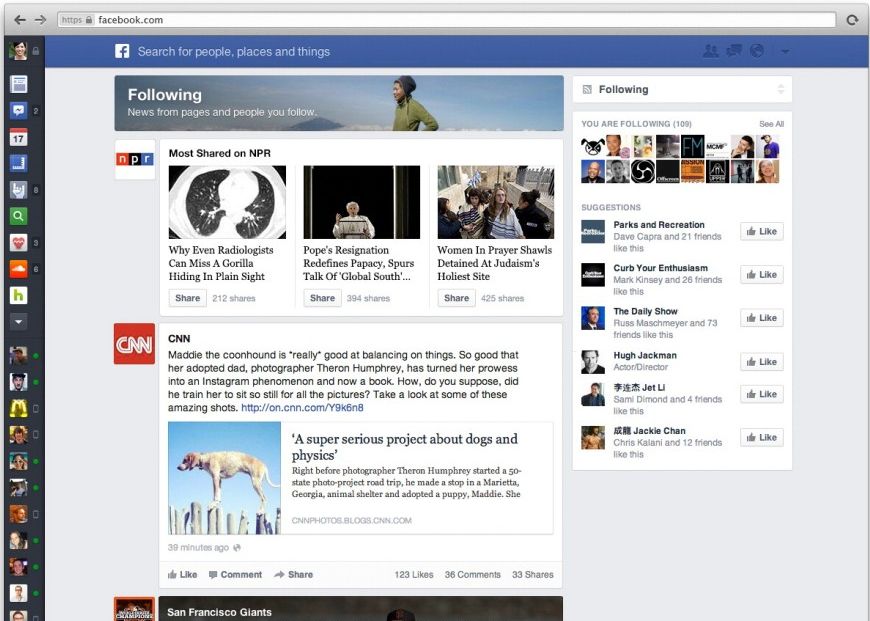Image resolution: width=870 pixels, height=621 pixels.
Task: Open 'A super serious project' article headline
Action: [404, 447]
